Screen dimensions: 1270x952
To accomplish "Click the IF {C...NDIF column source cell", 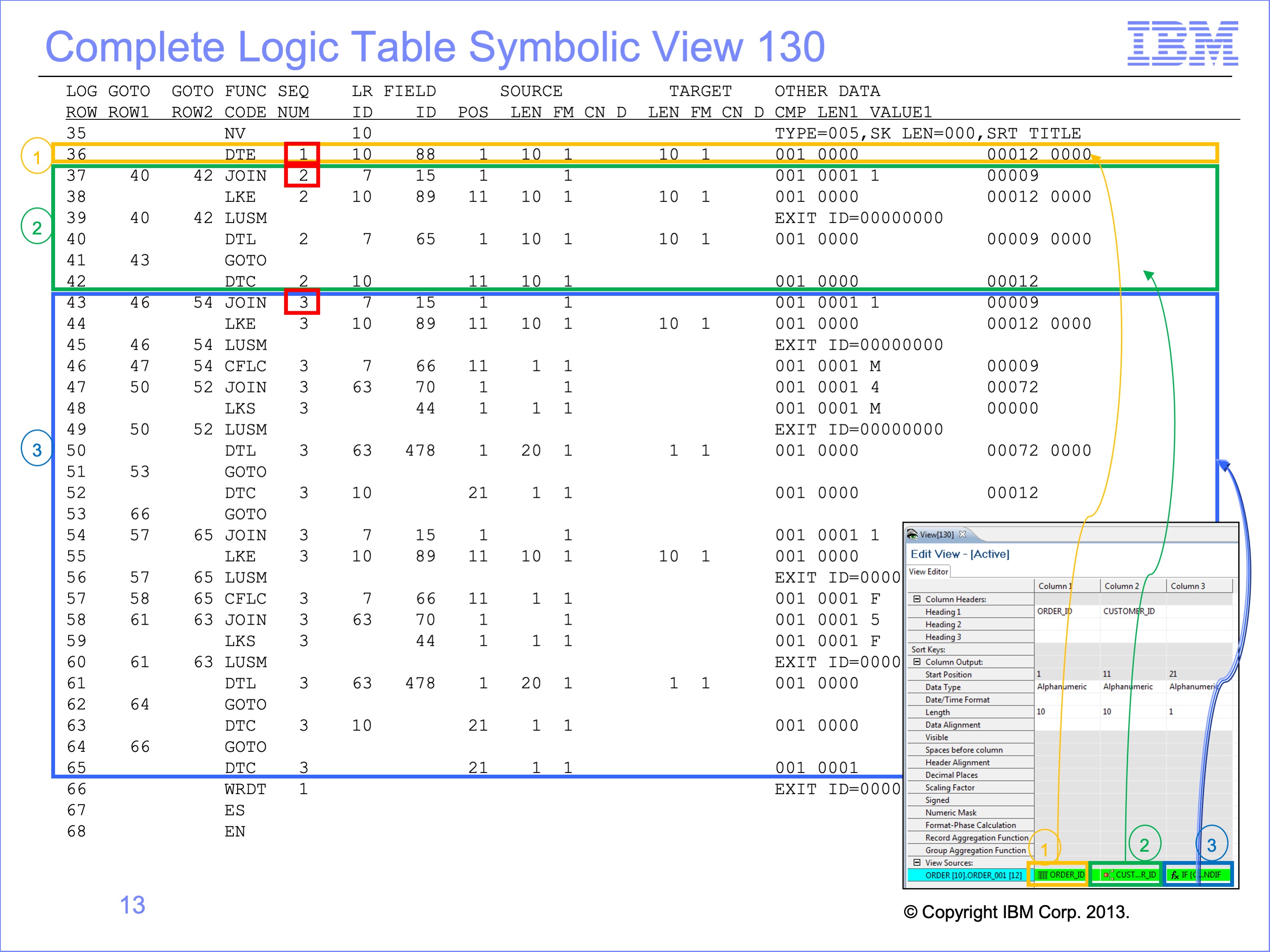I will tap(1198, 875).
